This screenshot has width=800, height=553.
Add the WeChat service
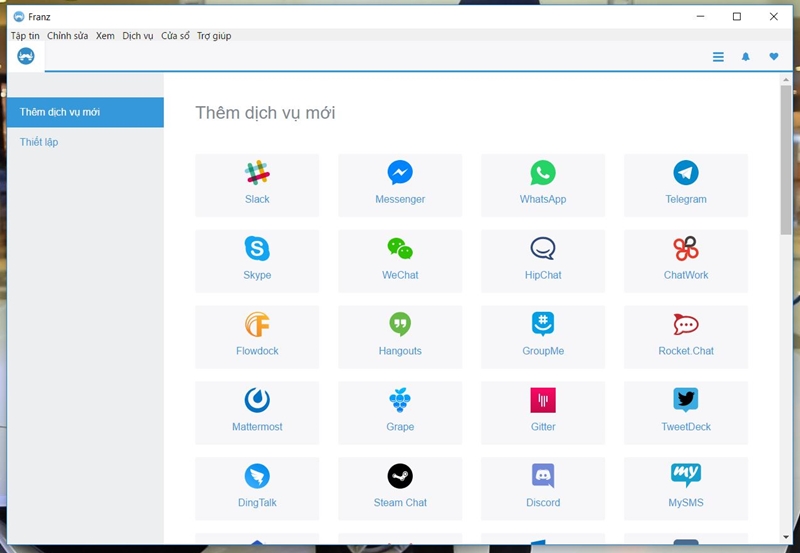(x=400, y=261)
